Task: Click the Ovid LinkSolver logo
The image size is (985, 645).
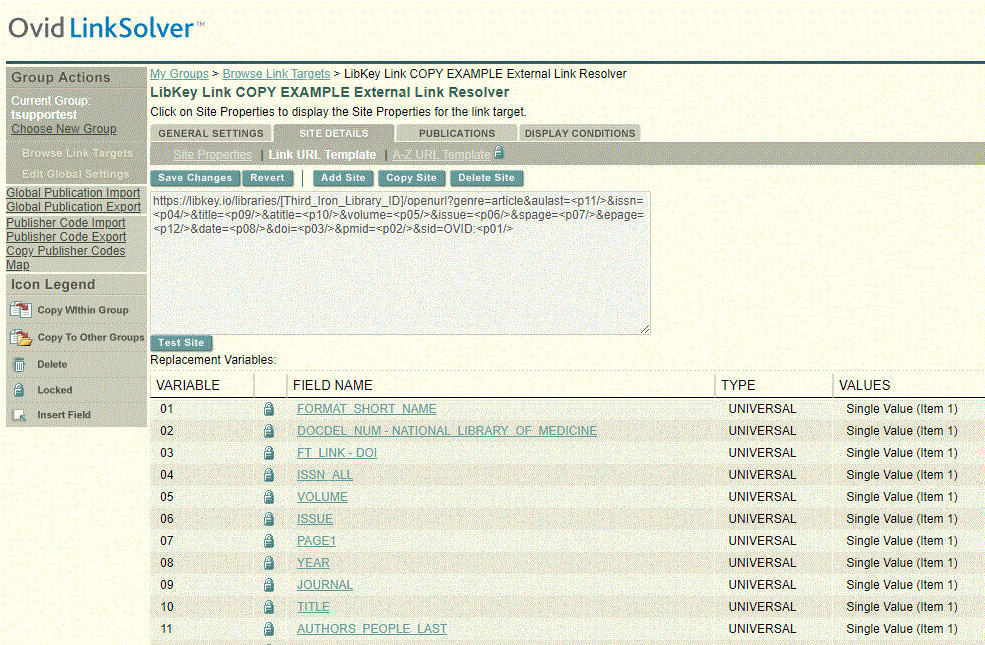Action: coord(106,28)
